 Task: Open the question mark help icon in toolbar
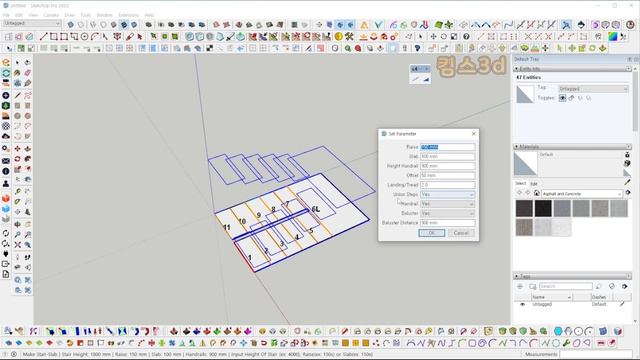[x=466, y=37]
